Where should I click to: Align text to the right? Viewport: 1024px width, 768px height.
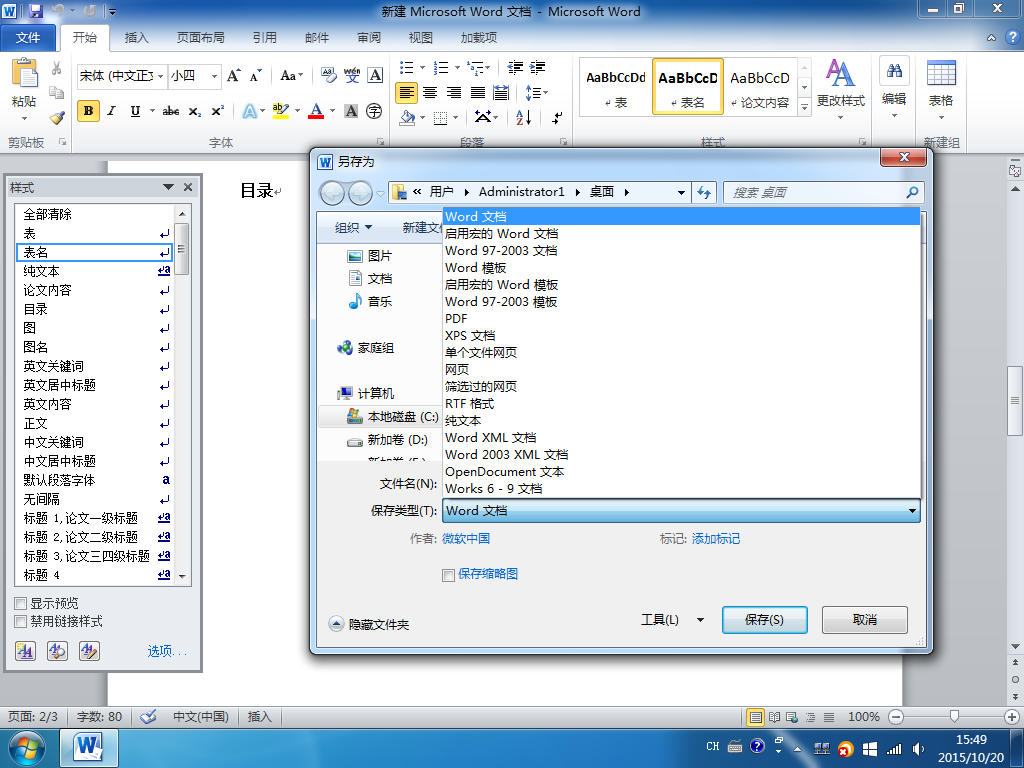coord(454,93)
